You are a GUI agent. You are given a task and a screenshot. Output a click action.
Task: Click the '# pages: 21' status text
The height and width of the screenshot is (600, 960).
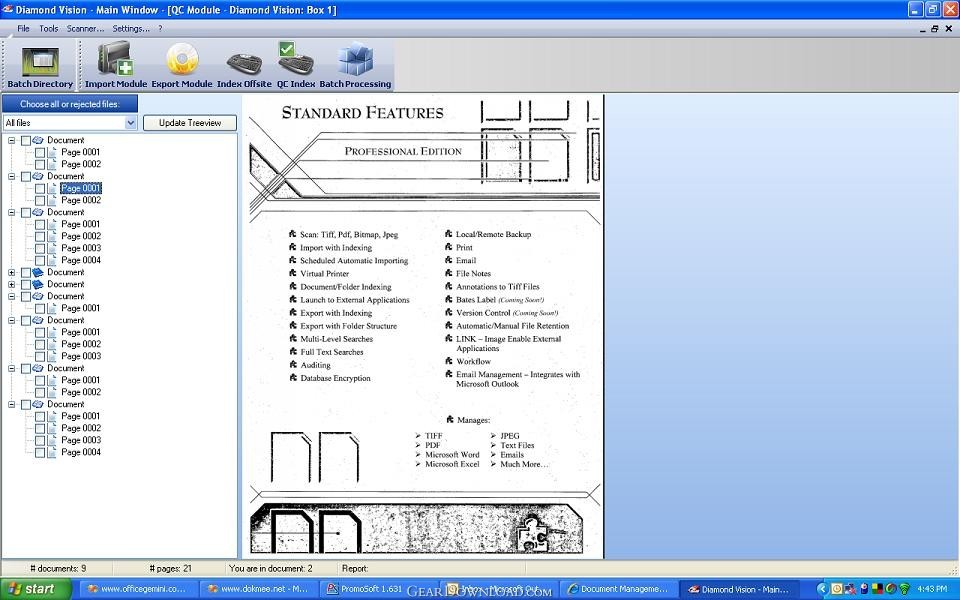[x=170, y=569]
